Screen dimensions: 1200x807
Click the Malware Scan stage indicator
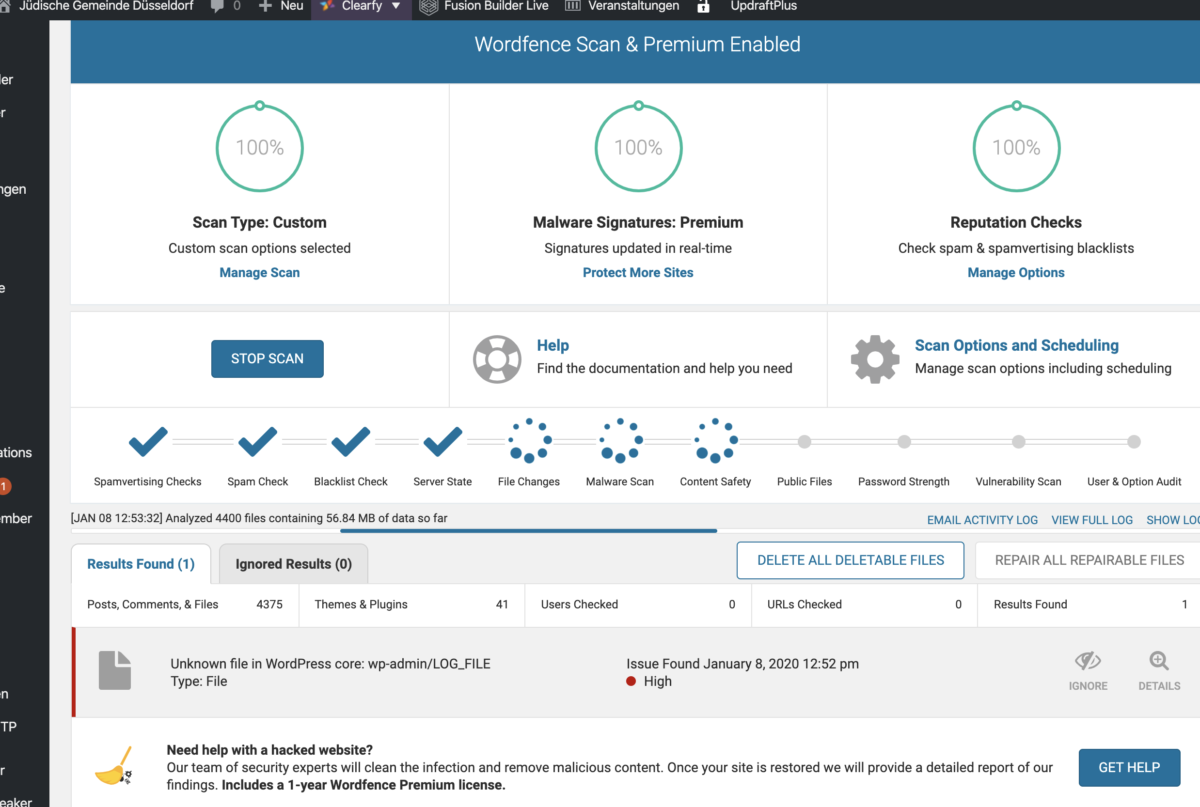pos(620,441)
